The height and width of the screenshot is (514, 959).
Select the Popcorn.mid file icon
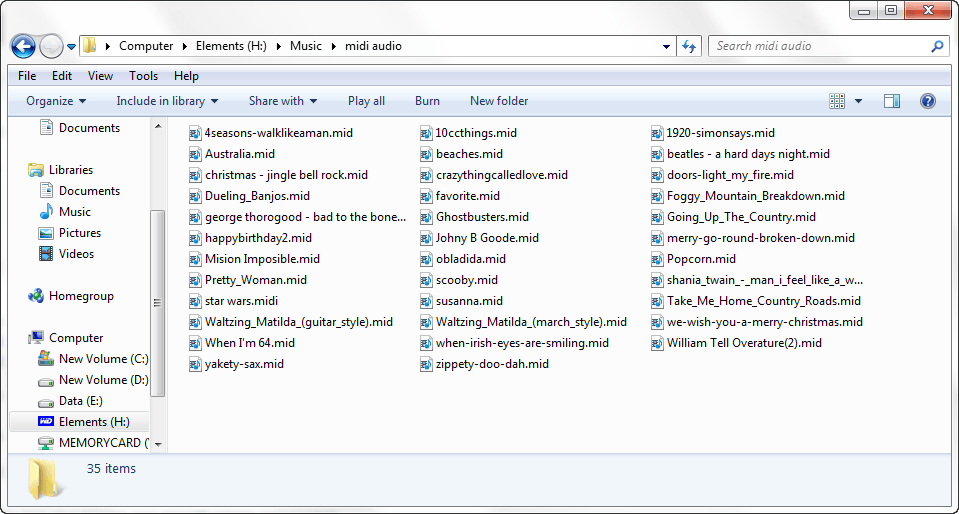pos(657,259)
